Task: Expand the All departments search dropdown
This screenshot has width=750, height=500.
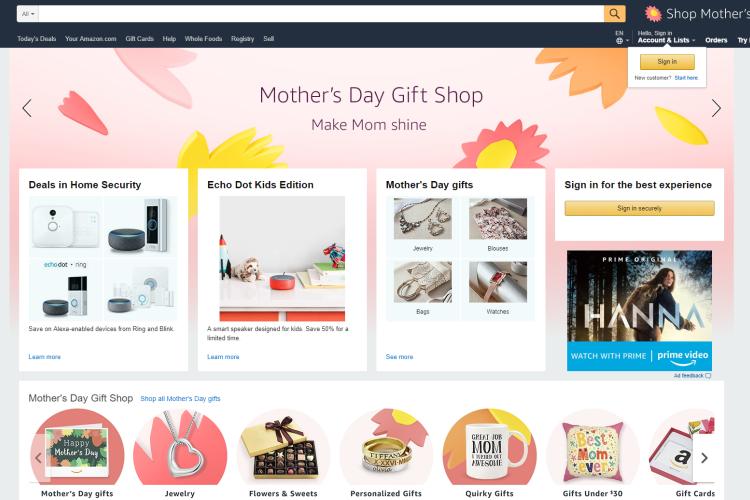Action: click(x=28, y=14)
